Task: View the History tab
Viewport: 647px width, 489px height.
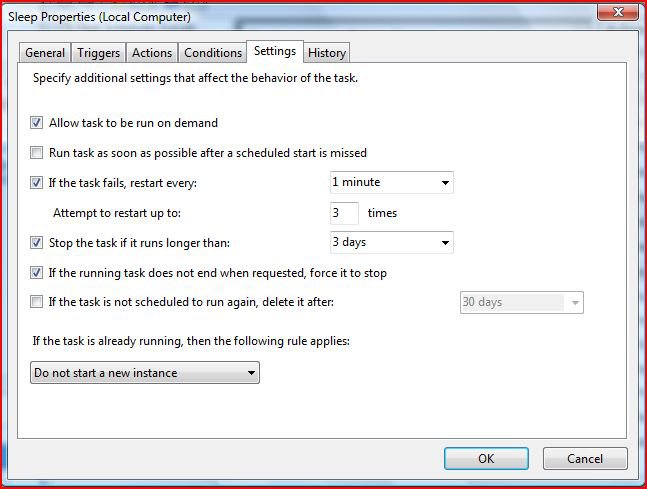Action: (x=327, y=53)
